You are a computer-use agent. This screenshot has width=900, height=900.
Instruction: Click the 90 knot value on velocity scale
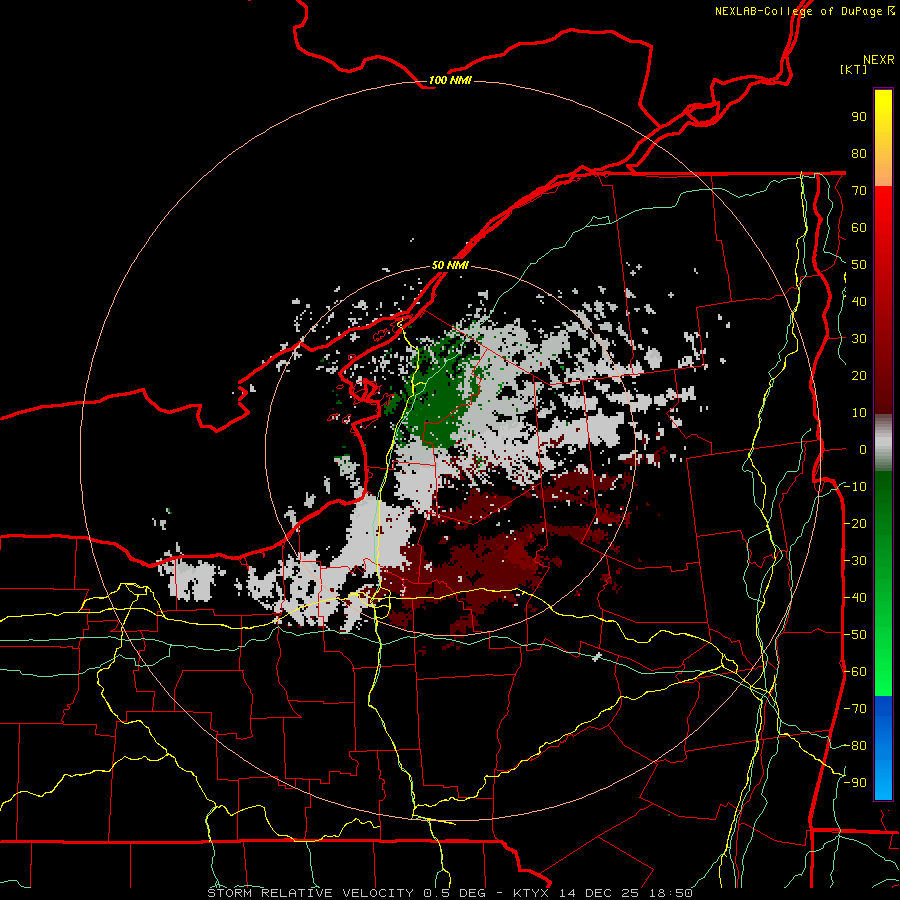(x=859, y=117)
